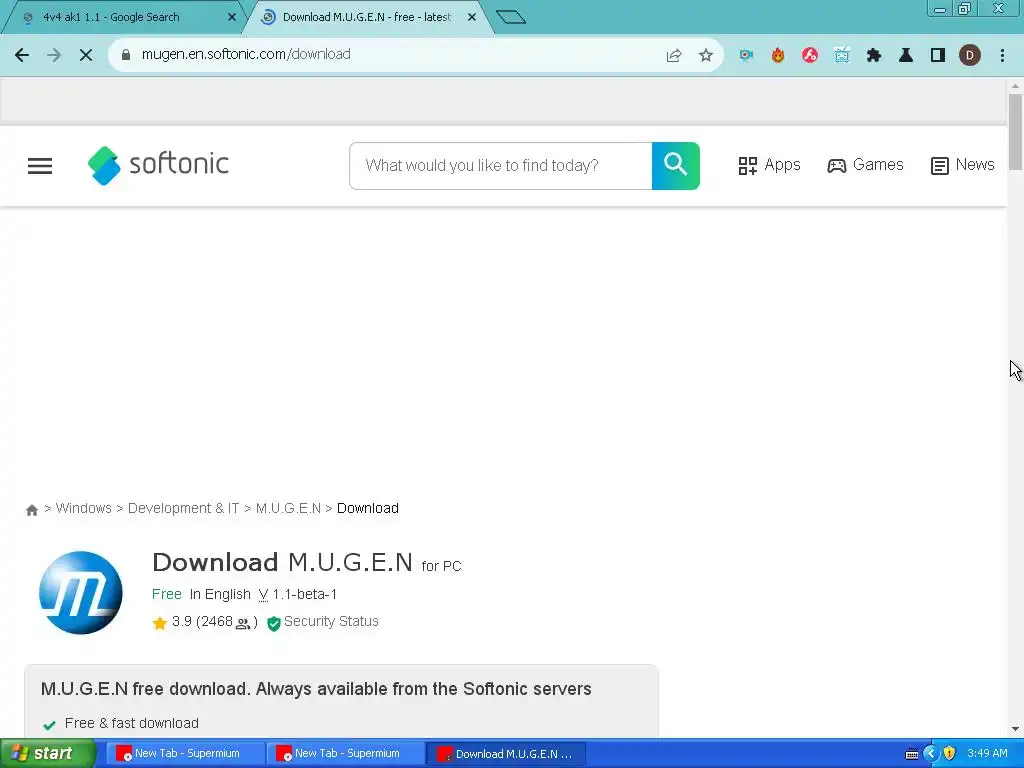Close the Download M.U.G.E.N tab
This screenshot has height=768, width=1024.
click(472, 18)
